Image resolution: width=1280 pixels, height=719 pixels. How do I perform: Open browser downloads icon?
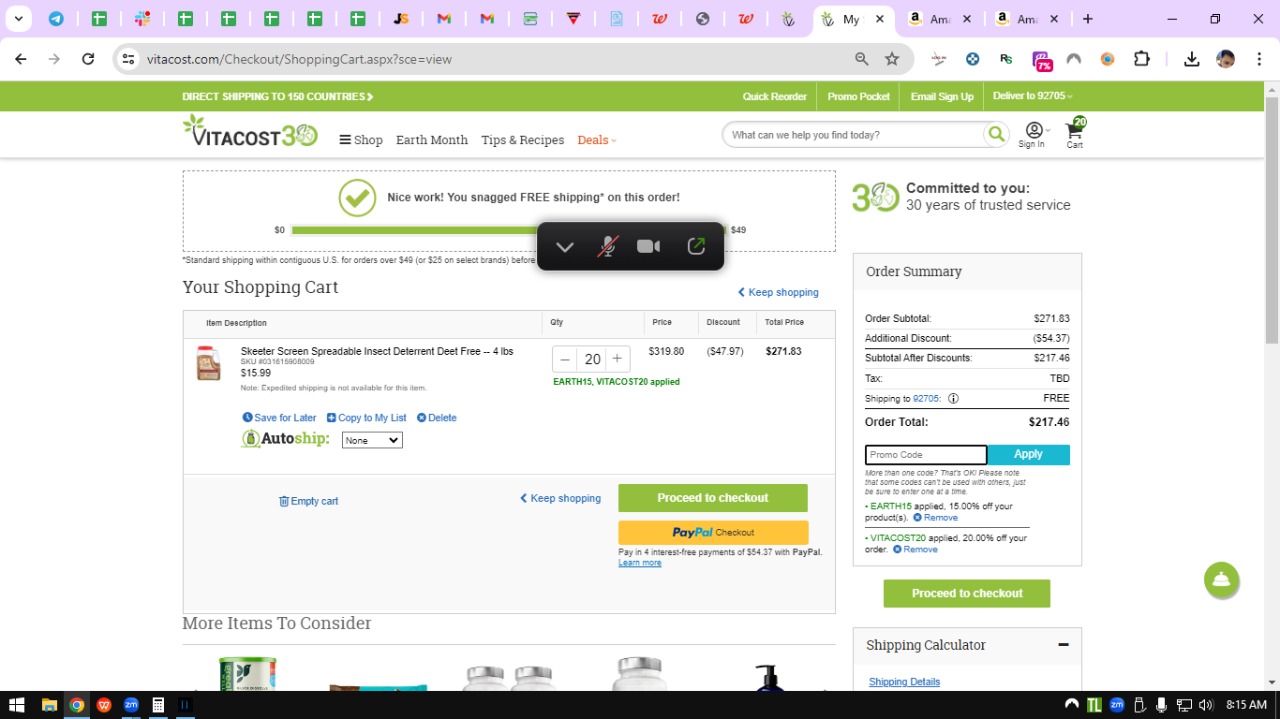click(1191, 59)
